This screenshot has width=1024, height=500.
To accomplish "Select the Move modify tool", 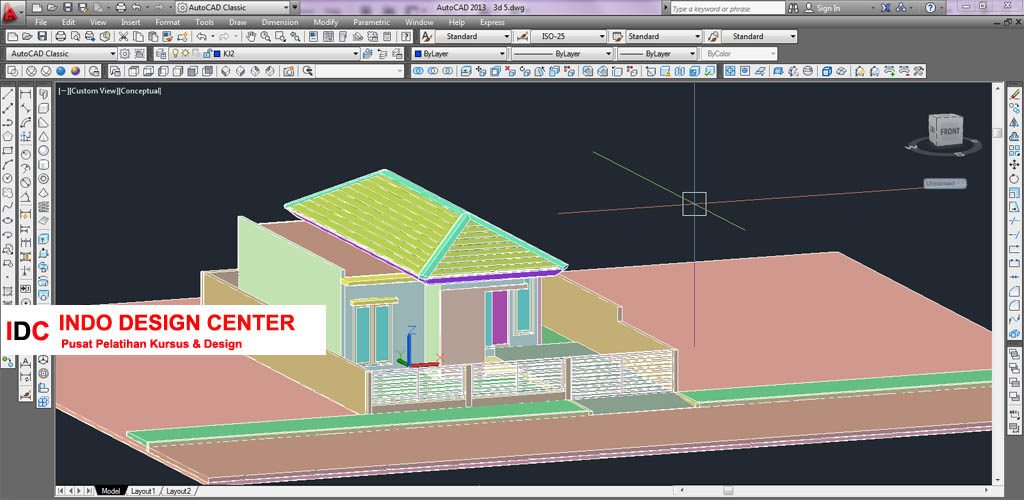I will click(x=1014, y=164).
